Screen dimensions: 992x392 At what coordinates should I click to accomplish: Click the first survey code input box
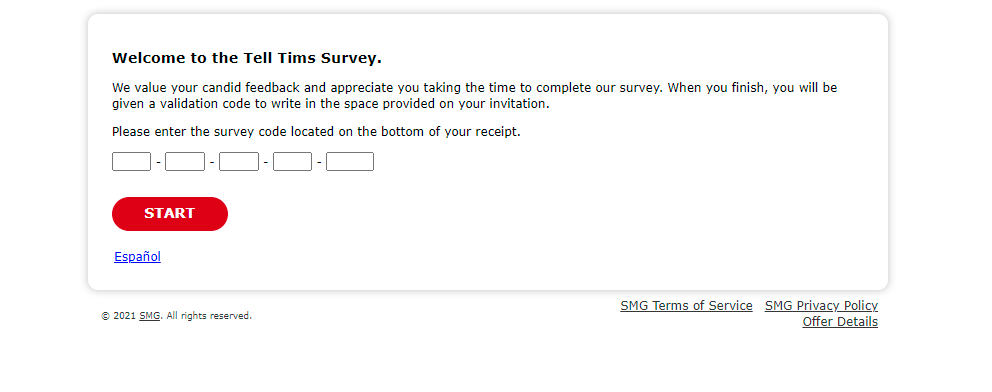pos(132,162)
